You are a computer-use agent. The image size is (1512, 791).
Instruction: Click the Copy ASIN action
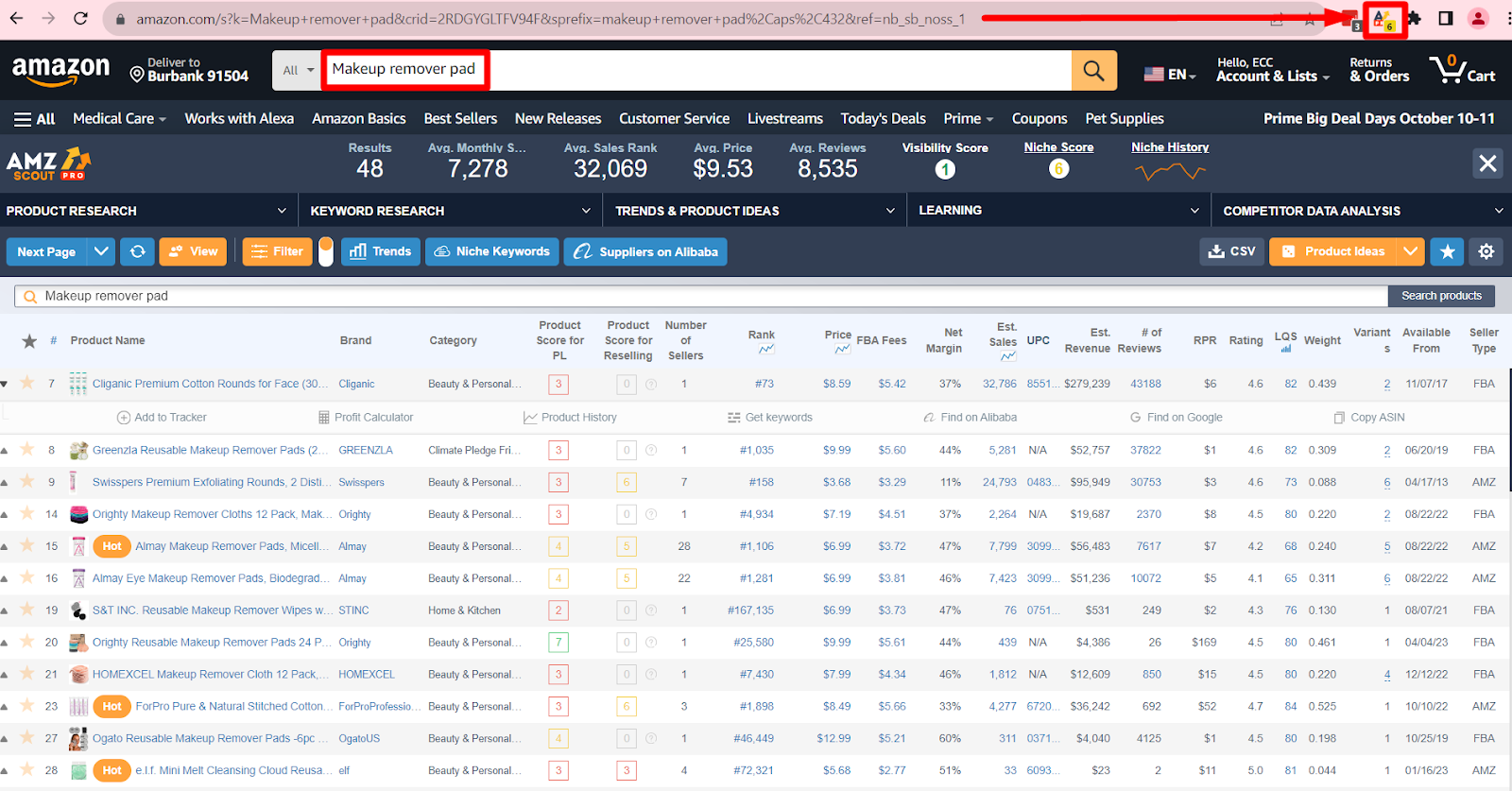tap(1369, 418)
